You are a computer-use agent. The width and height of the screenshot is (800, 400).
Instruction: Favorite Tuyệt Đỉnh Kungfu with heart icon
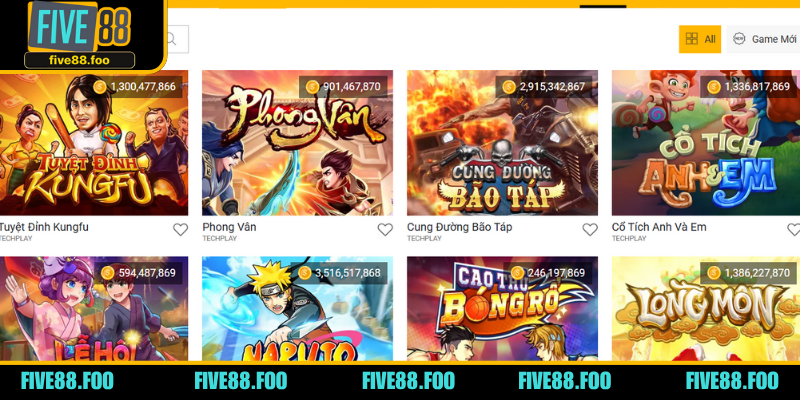[180, 230]
